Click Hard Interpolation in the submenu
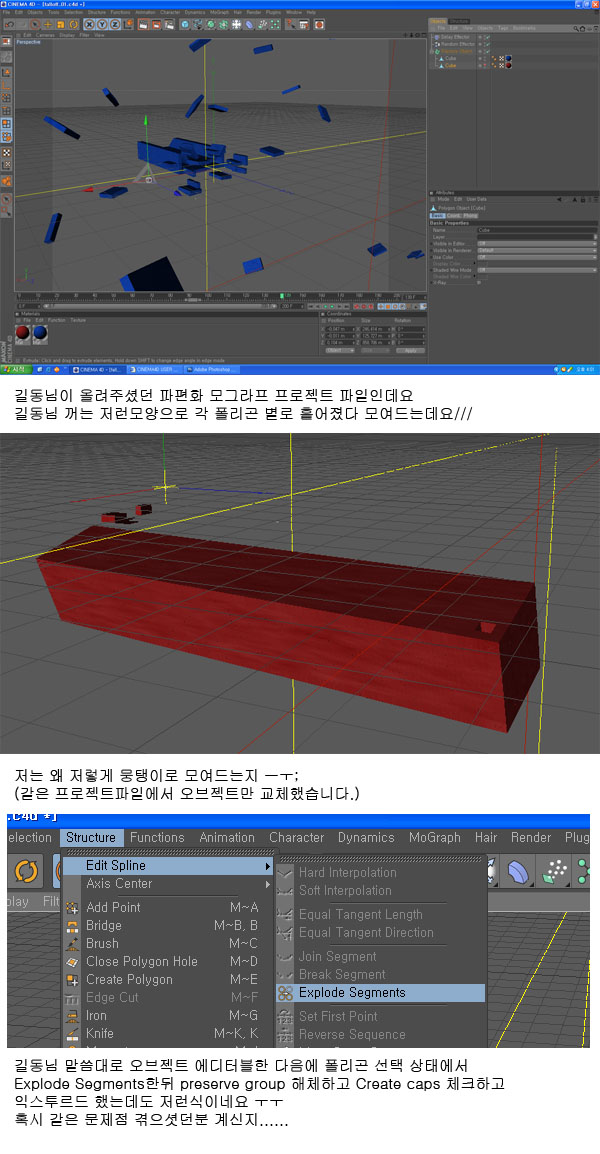This screenshot has height=1154, width=600. (381, 873)
